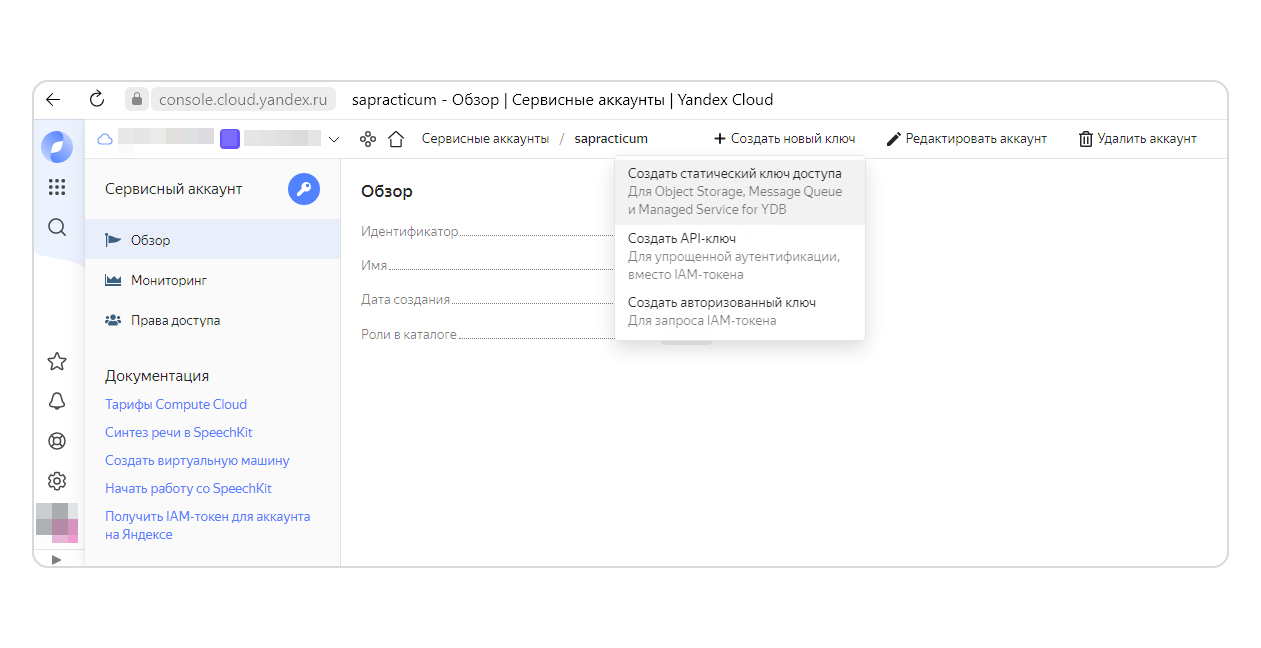Go back with the browser back arrow
Viewport: 1261px width, 648px height.
(x=53, y=99)
